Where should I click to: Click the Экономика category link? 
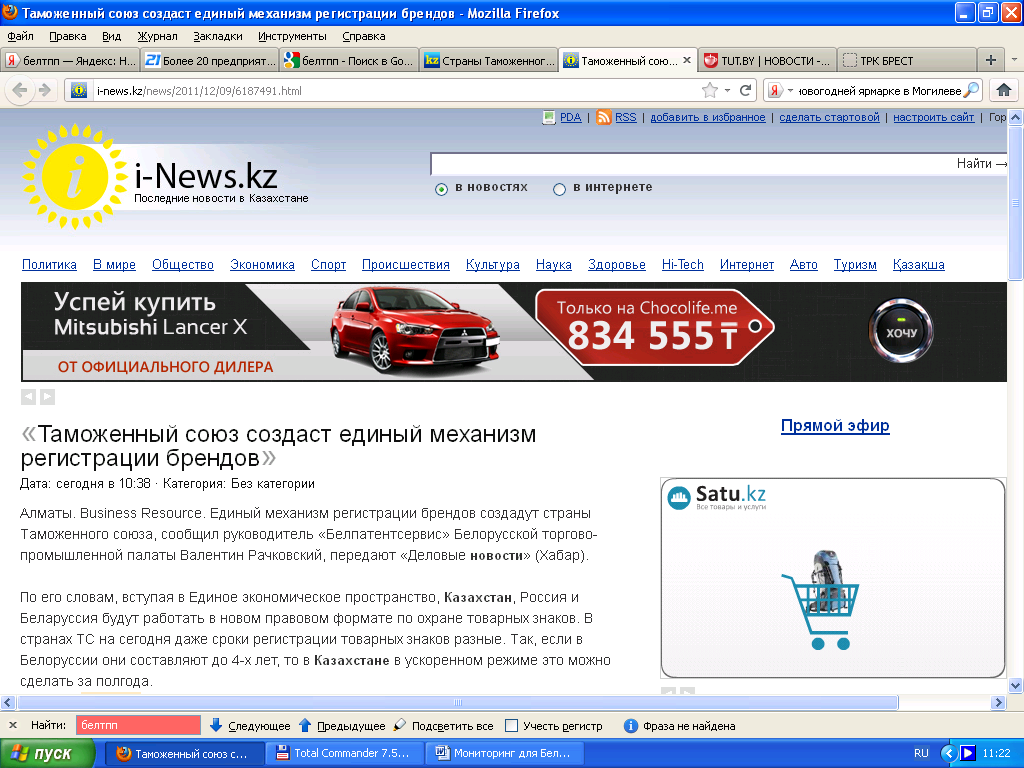point(262,264)
